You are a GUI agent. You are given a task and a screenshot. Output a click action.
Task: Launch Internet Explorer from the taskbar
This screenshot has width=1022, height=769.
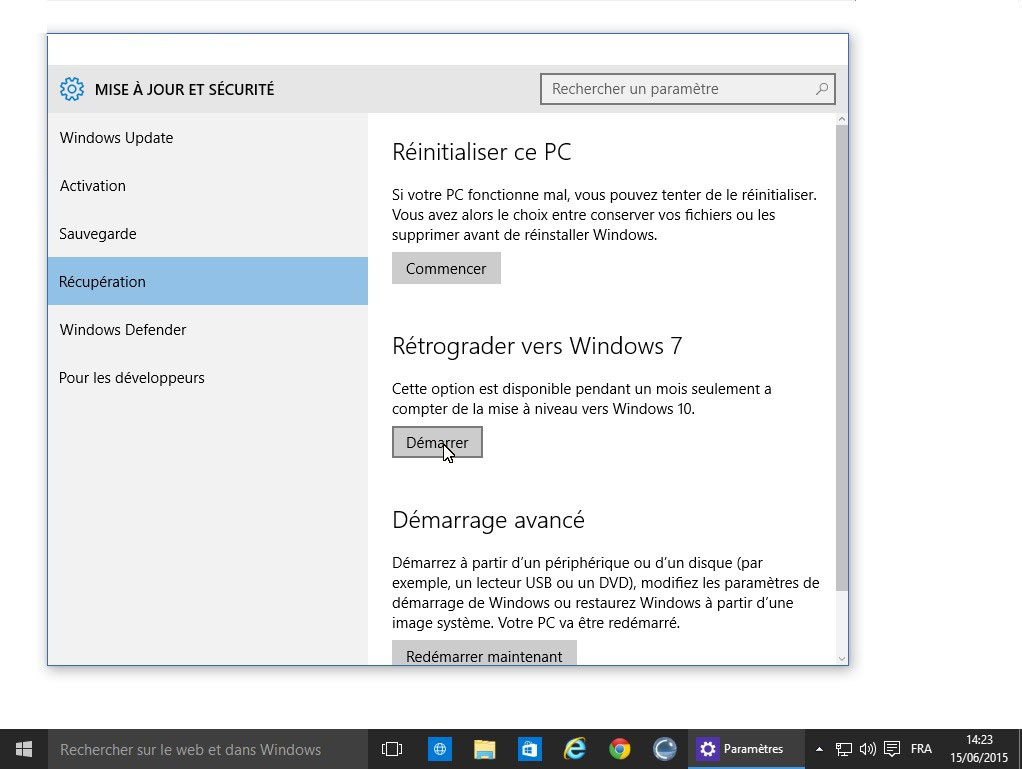point(574,749)
